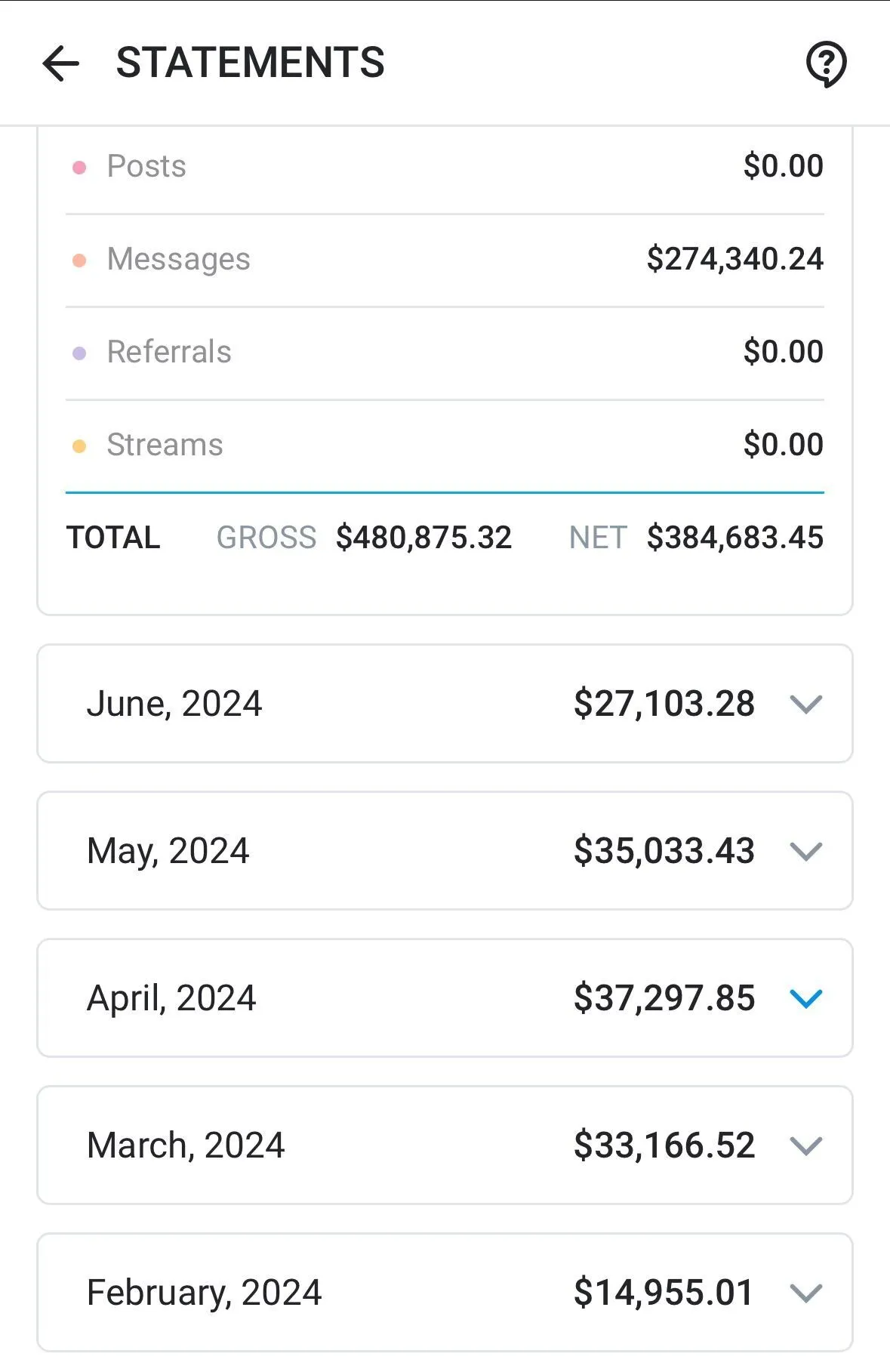Open the help question mark icon
Image resolution: width=890 pixels, height=1372 pixels.
[826, 63]
